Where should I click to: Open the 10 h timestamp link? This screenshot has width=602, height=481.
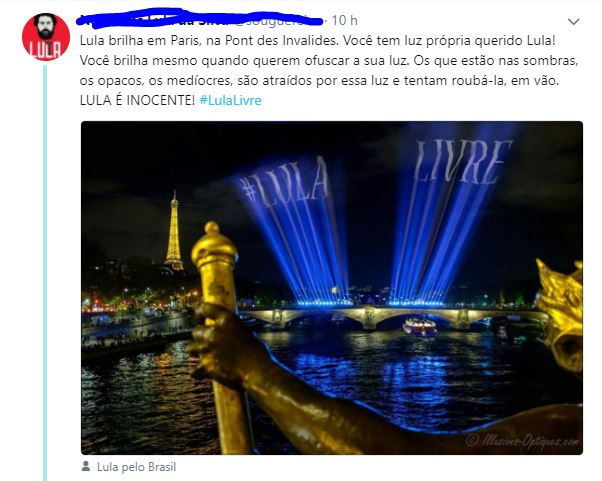(x=344, y=20)
